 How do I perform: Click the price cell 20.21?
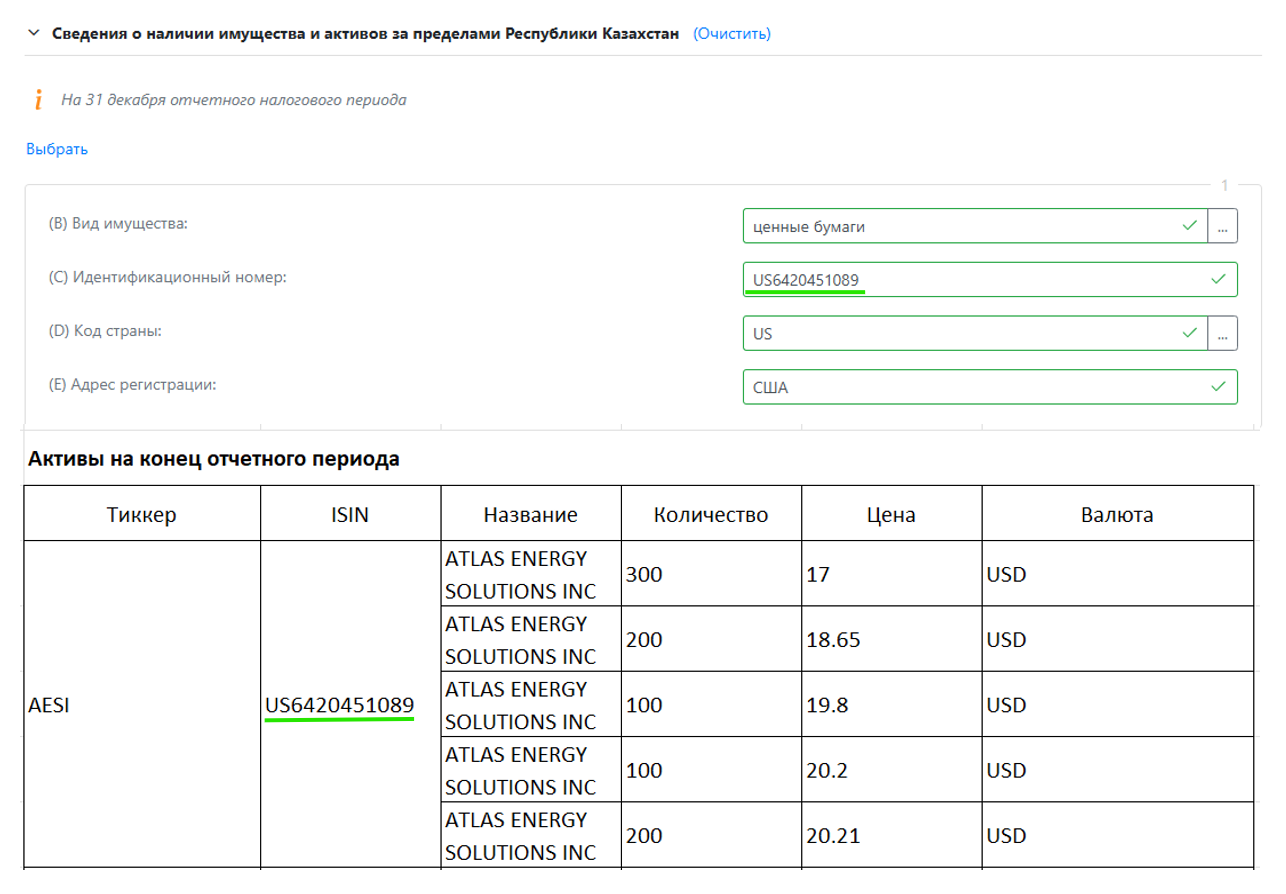click(x=891, y=834)
